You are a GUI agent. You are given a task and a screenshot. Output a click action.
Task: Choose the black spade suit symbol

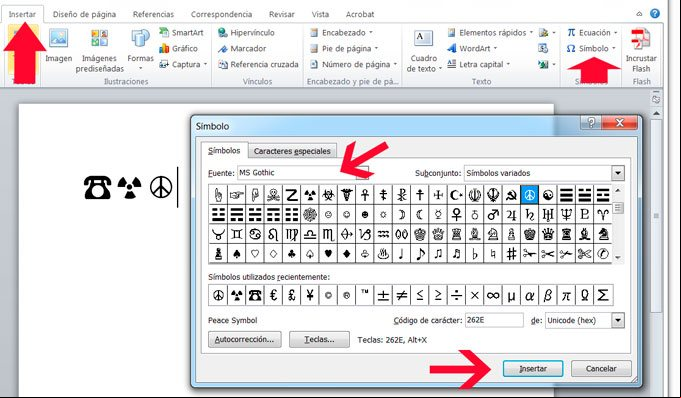click(x=236, y=254)
